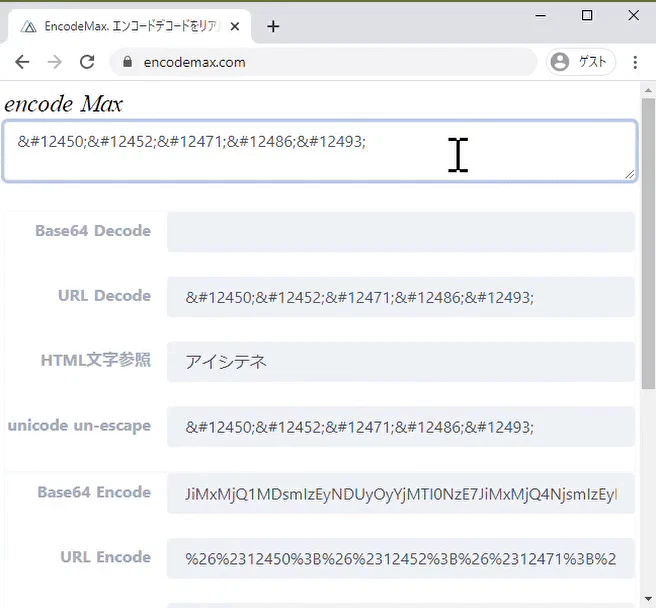This screenshot has height=608, width=656.
Task: Reload the encodemax.com page
Action: click(87, 62)
